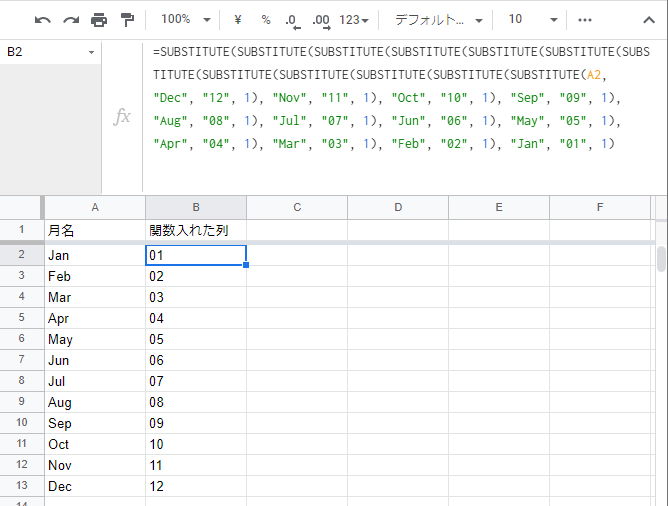Viewport: 668px width, 506px height.
Task: Select column C header
Action: pos(297,207)
